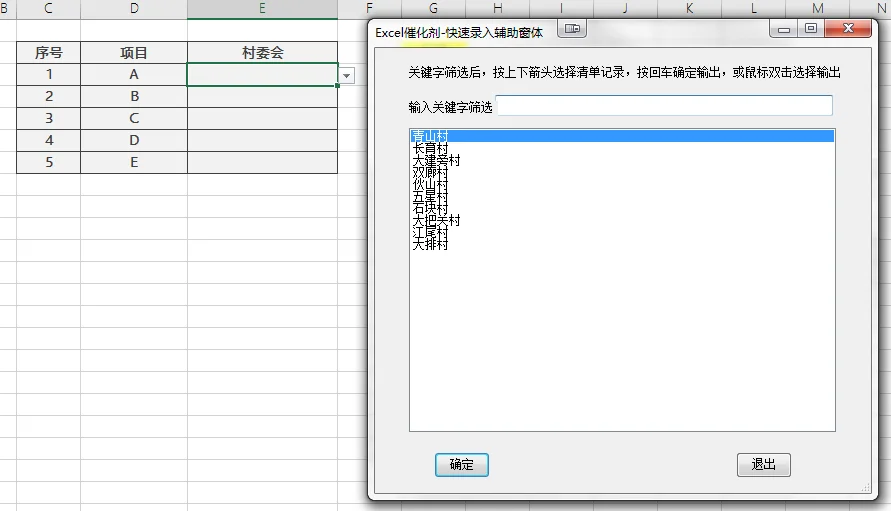Image resolution: width=891 pixels, height=511 pixels.
Task: Click the dialog's bottom-right resize grip
Action: pos(866,488)
